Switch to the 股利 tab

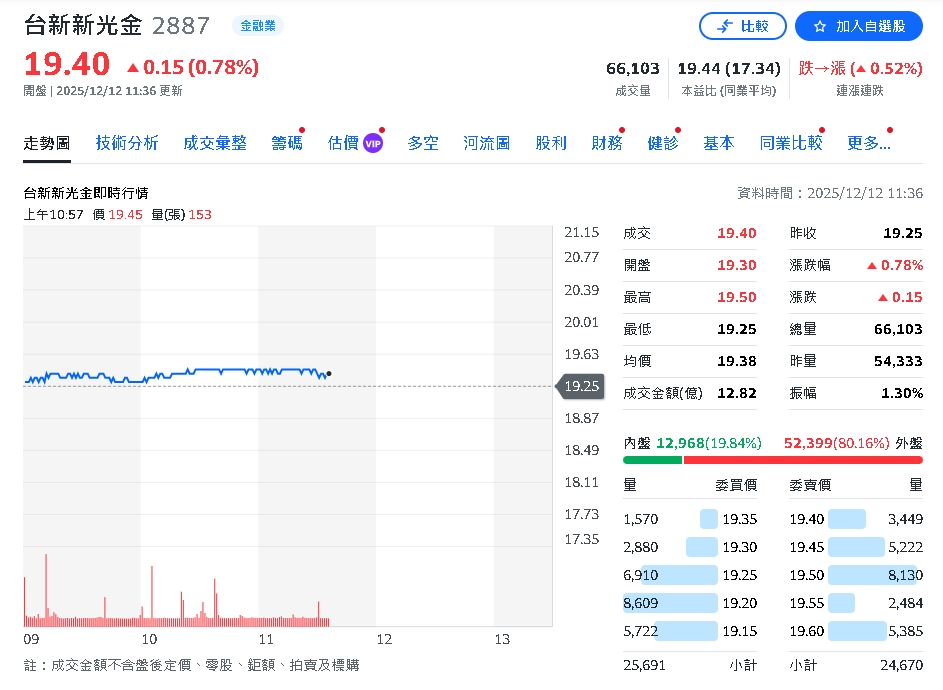point(551,142)
